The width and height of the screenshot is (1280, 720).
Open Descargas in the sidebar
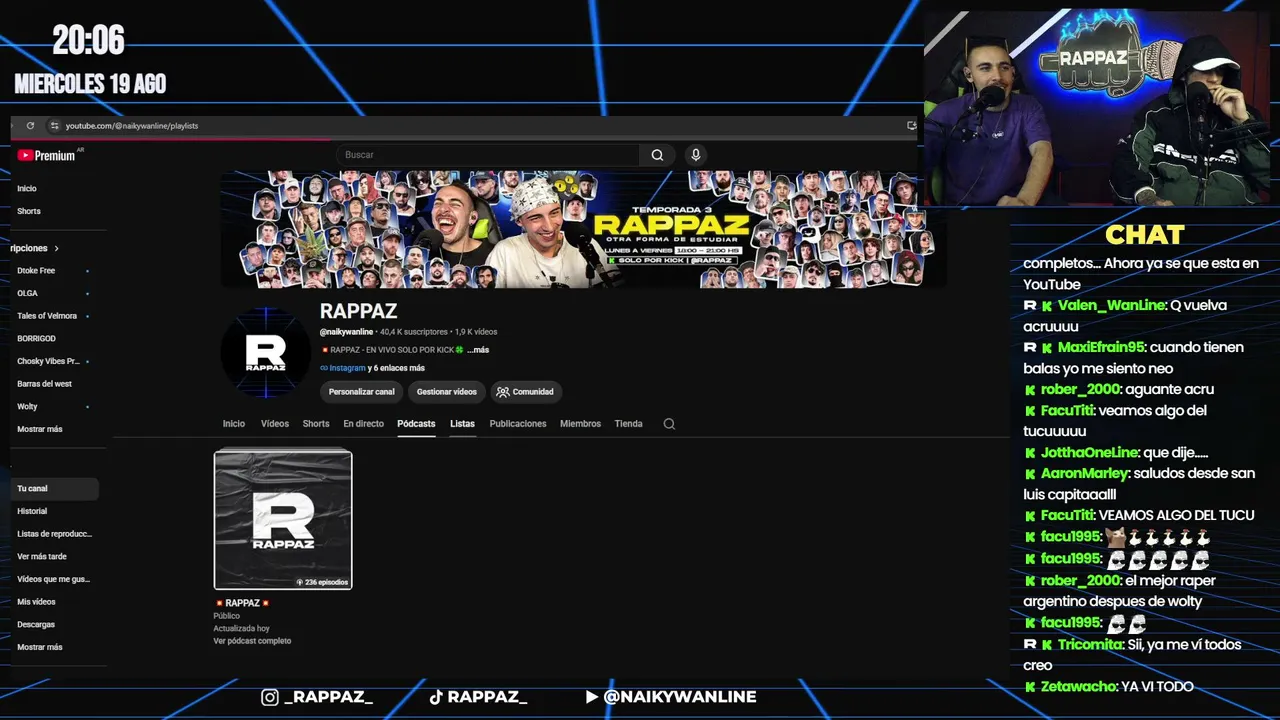tap(36, 624)
